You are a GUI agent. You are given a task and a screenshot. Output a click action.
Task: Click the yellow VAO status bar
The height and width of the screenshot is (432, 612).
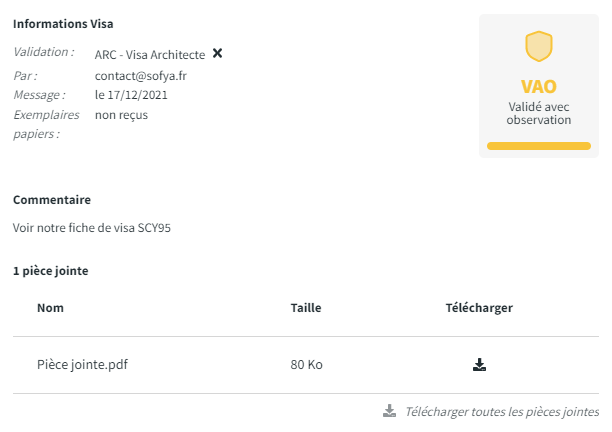click(538, 146)
